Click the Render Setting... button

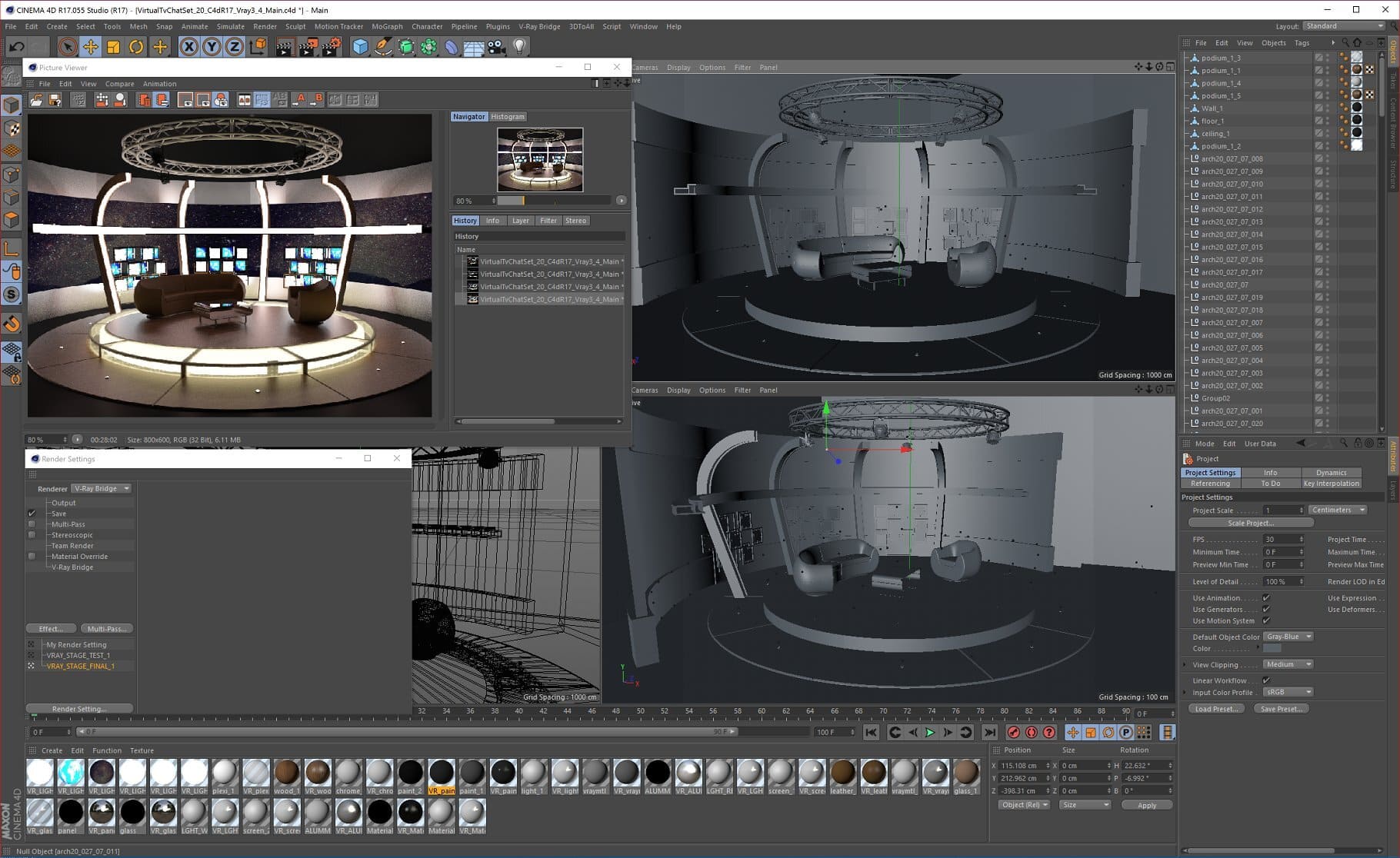(x=79, y=709)
